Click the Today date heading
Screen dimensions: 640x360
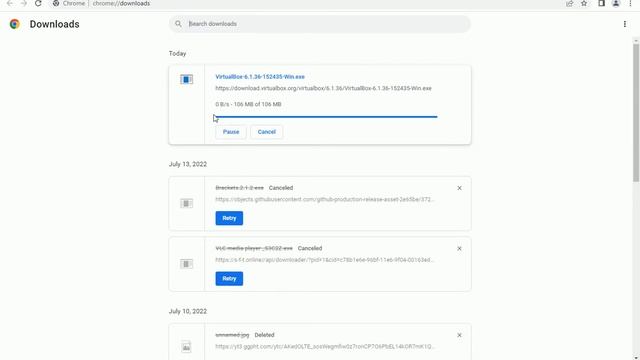pyautogui.click(x=178, y=53)
